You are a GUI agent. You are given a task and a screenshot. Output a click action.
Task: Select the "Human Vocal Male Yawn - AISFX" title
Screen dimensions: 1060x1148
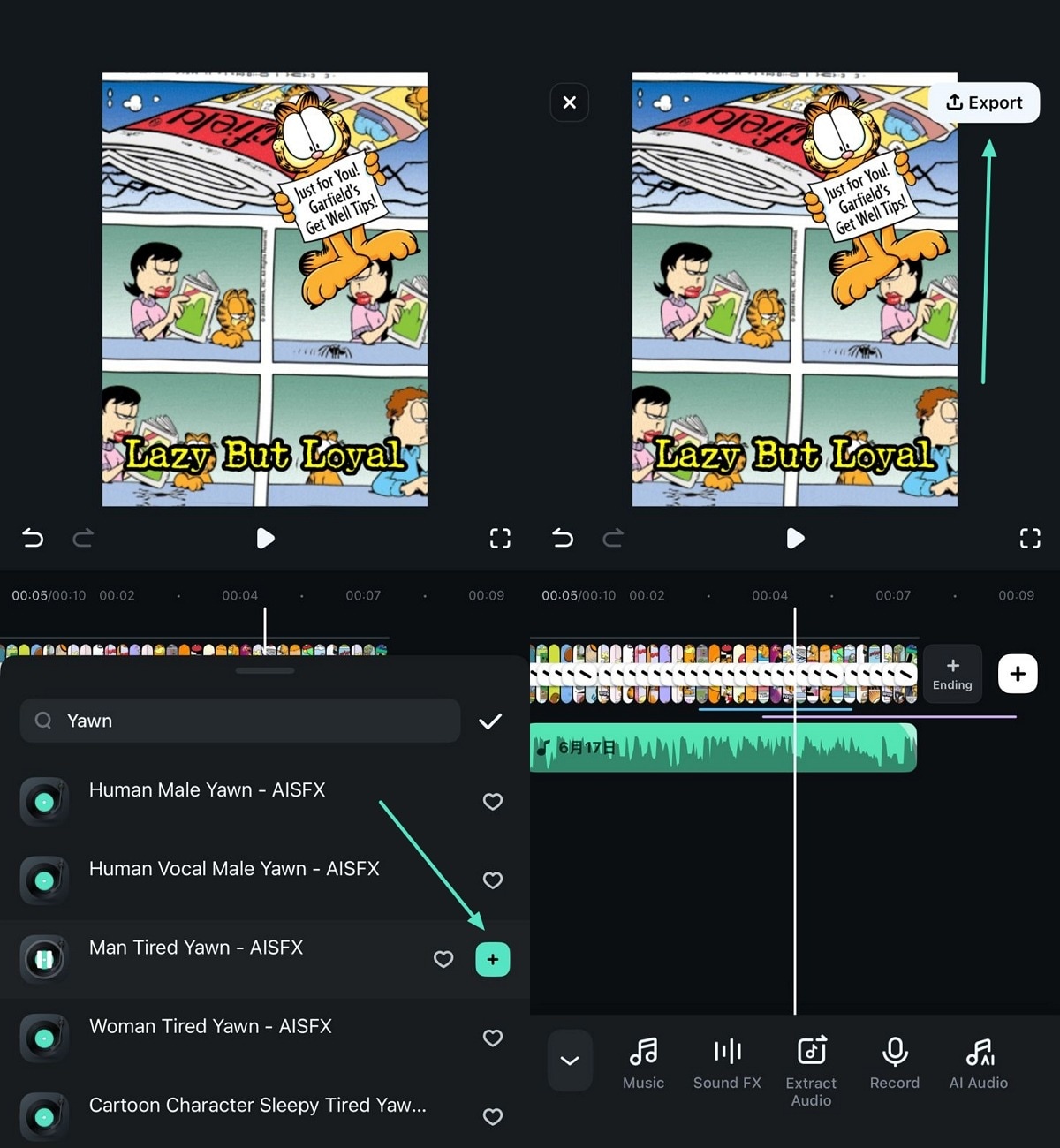point(234,869)
